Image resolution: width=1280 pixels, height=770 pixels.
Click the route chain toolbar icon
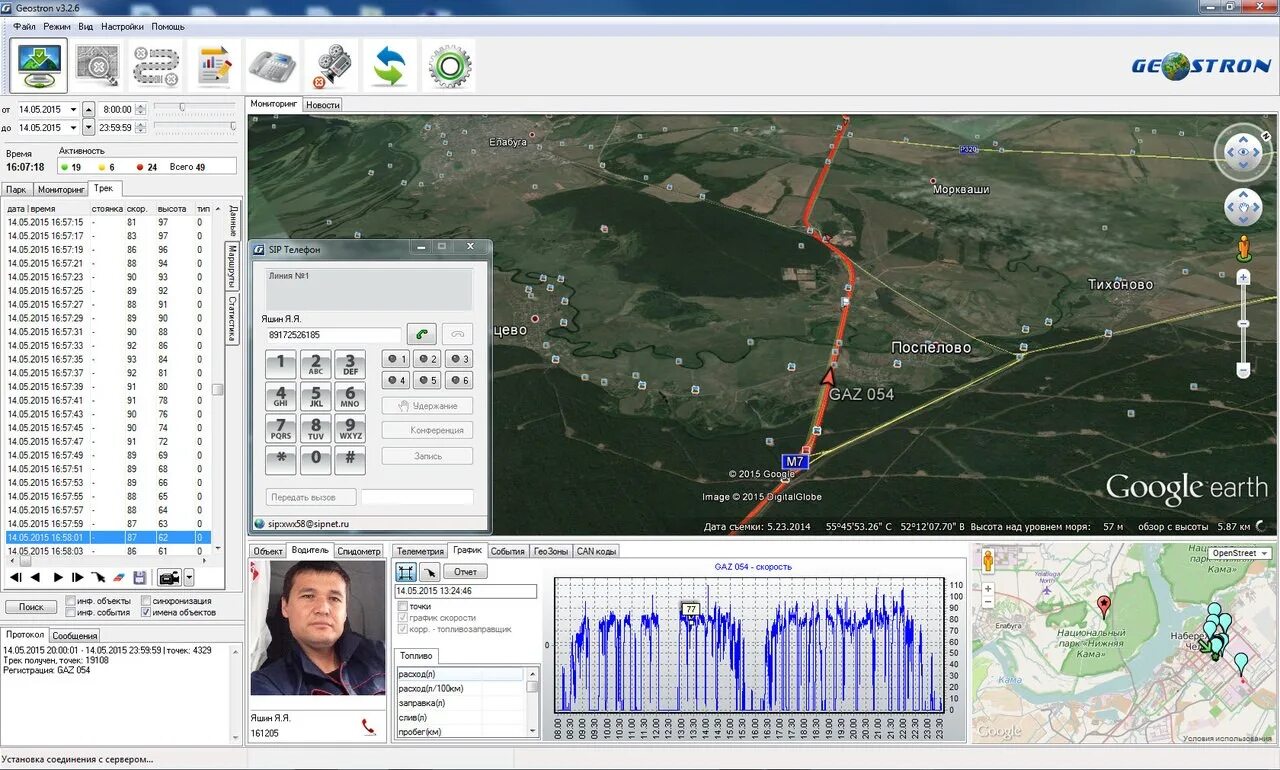pos(156,66)
